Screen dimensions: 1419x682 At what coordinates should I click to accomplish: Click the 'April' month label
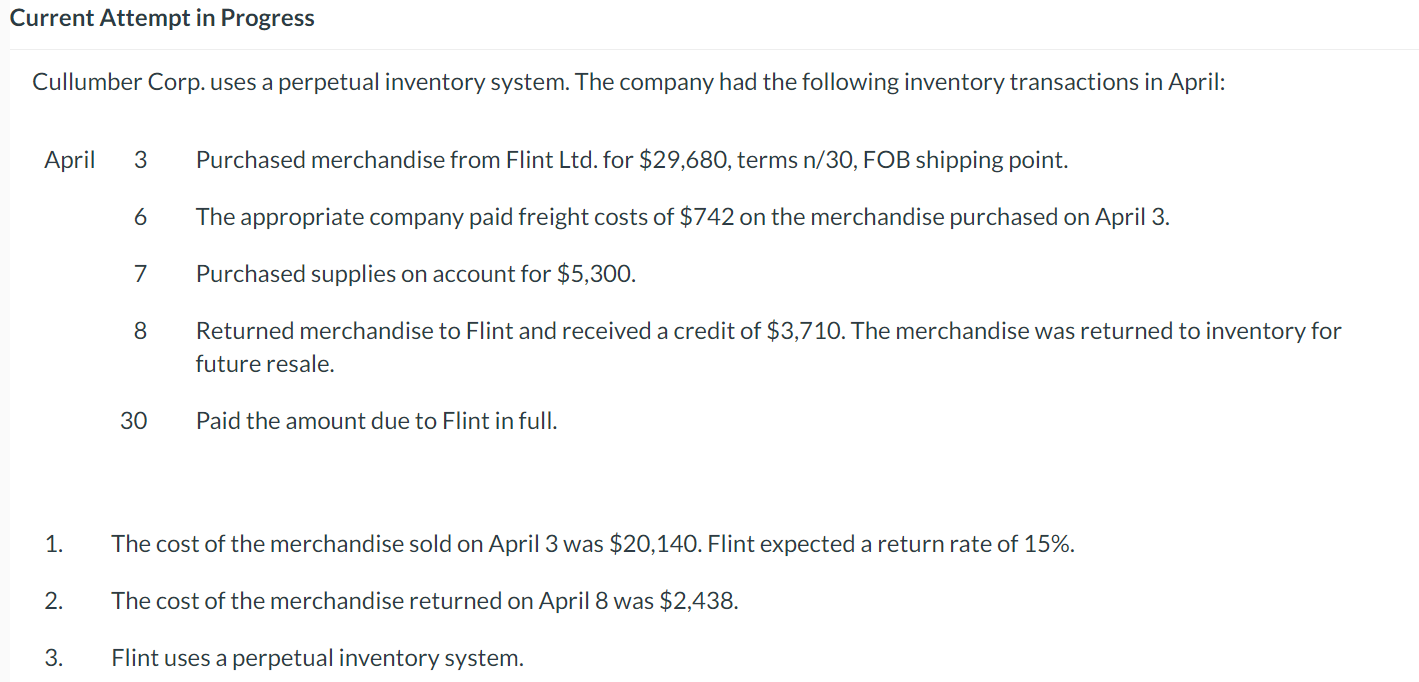tap(70, 160)
